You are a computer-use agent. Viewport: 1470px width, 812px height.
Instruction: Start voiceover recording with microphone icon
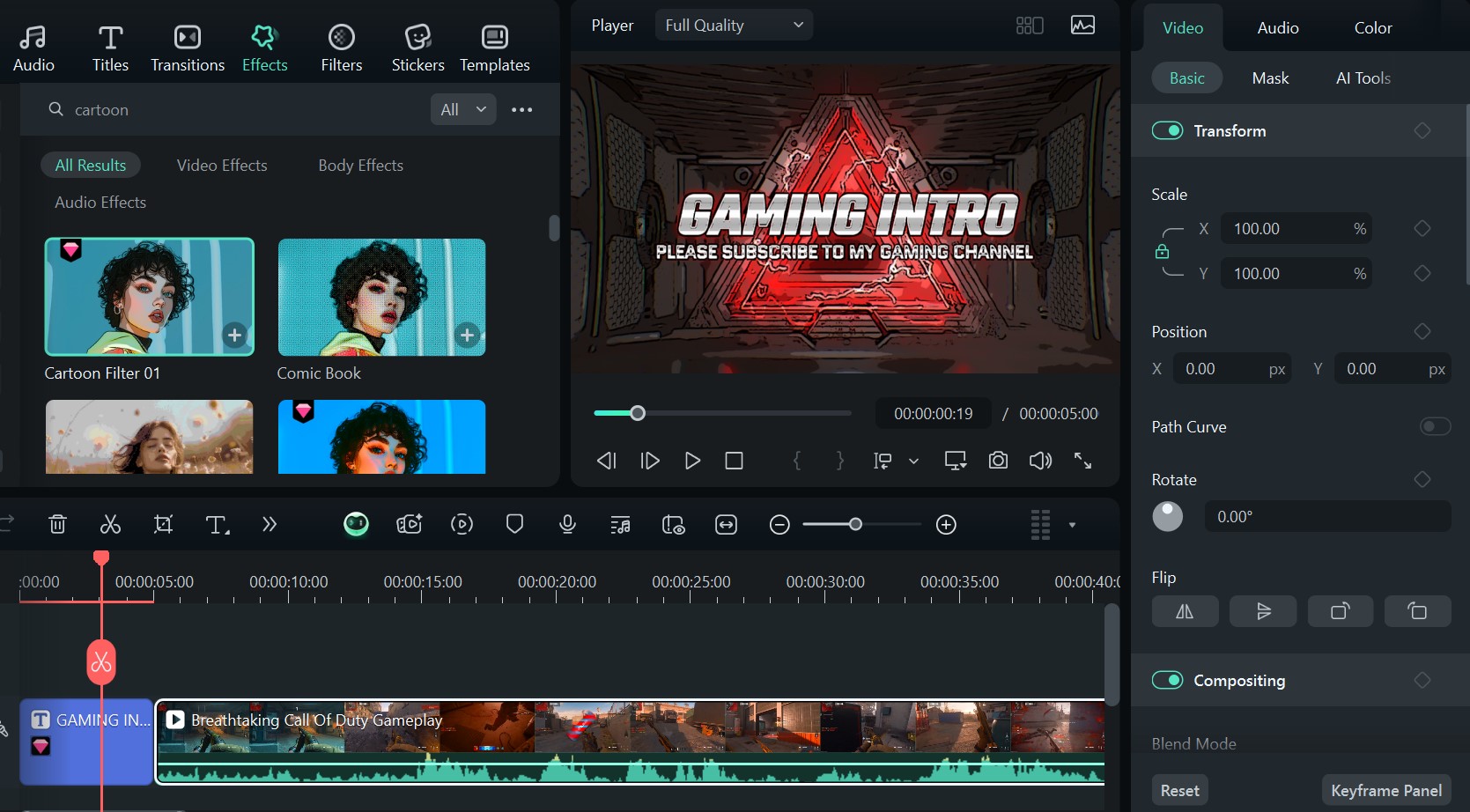point(567,525)
